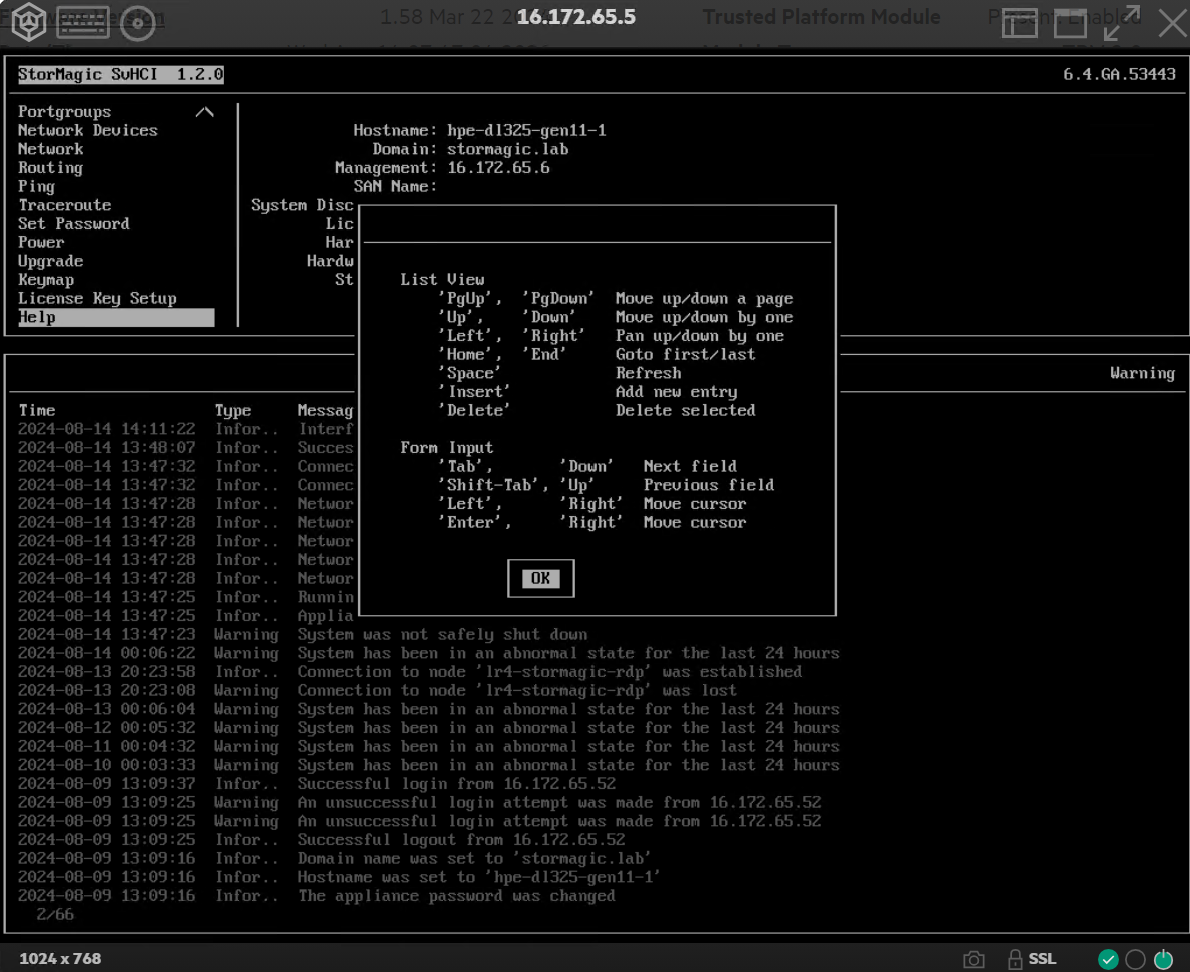
Task: Select the Network menu entry
Action: 51,149
